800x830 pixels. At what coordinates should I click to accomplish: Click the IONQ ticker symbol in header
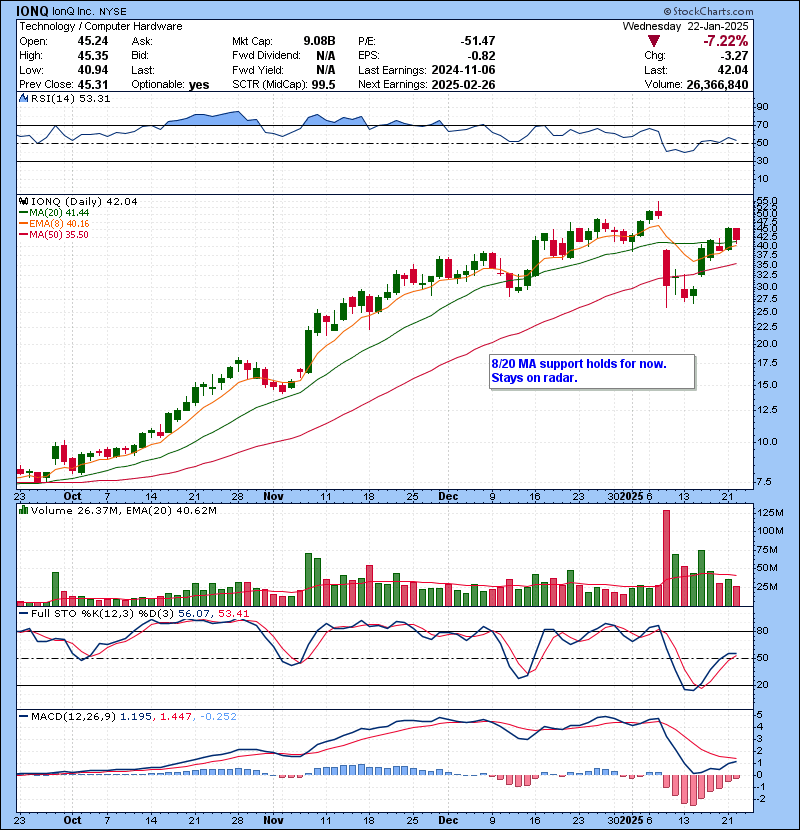point(32,11)
